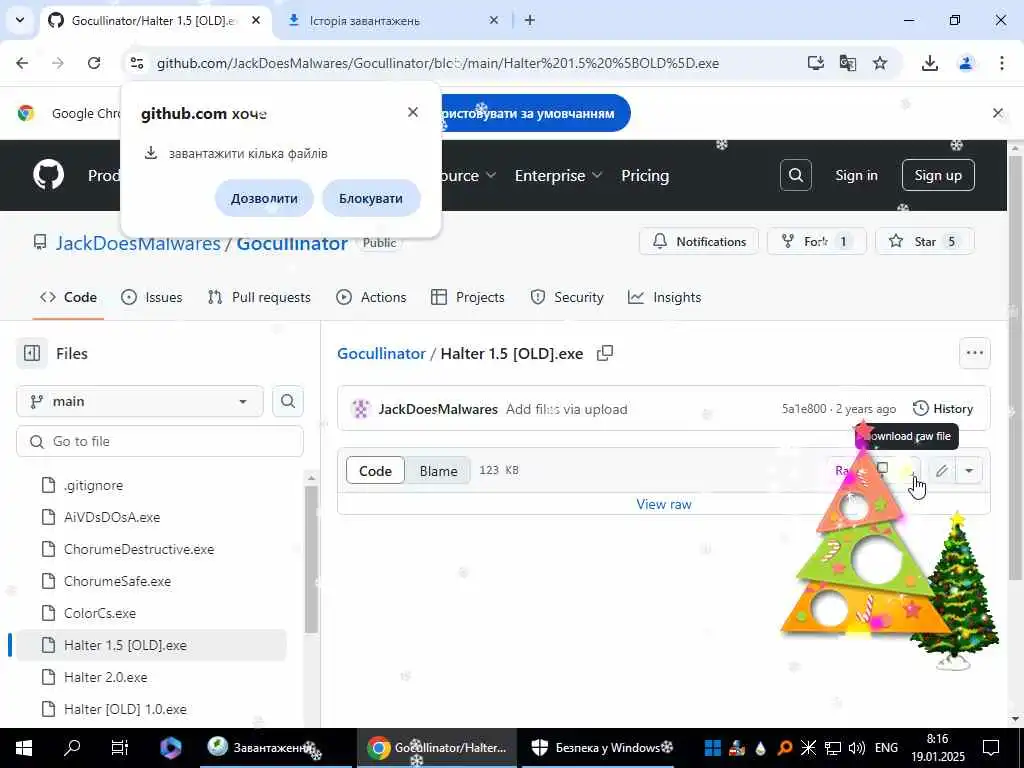This screenshot has height=768, width=1024.
Task: Close the github.com permission popup
Action: [413, 112]
